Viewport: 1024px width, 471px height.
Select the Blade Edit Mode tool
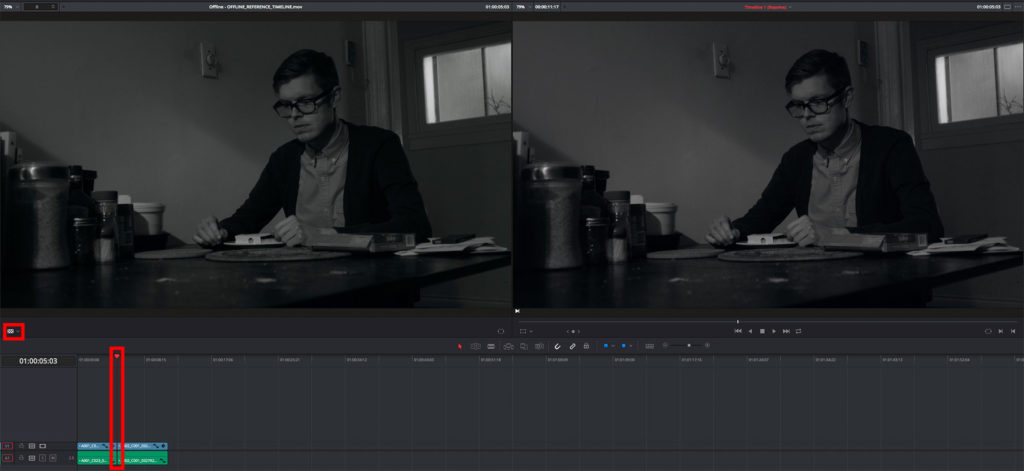491,346
